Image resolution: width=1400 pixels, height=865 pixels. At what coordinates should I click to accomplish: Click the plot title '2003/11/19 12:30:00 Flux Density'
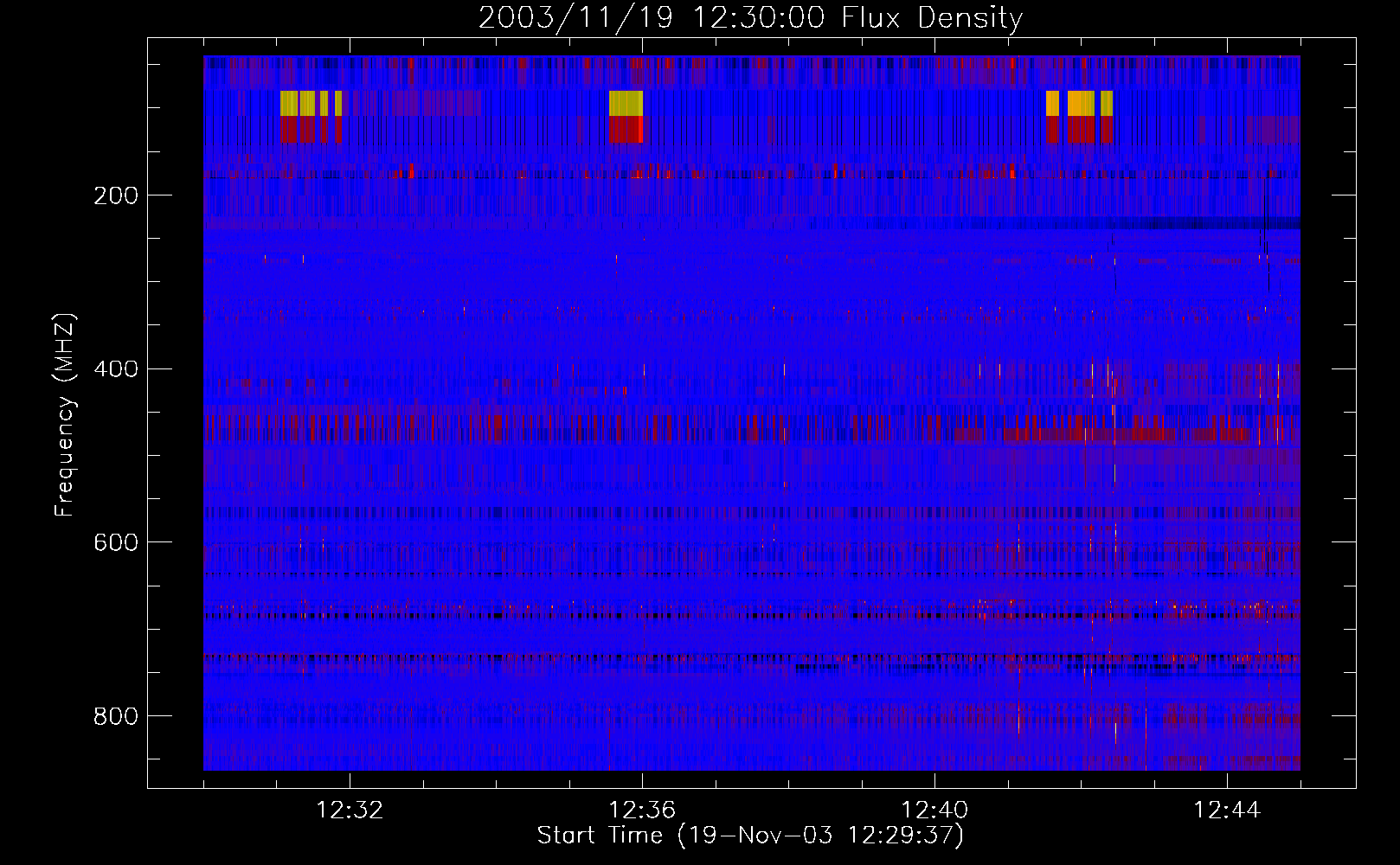pos(750,18)
